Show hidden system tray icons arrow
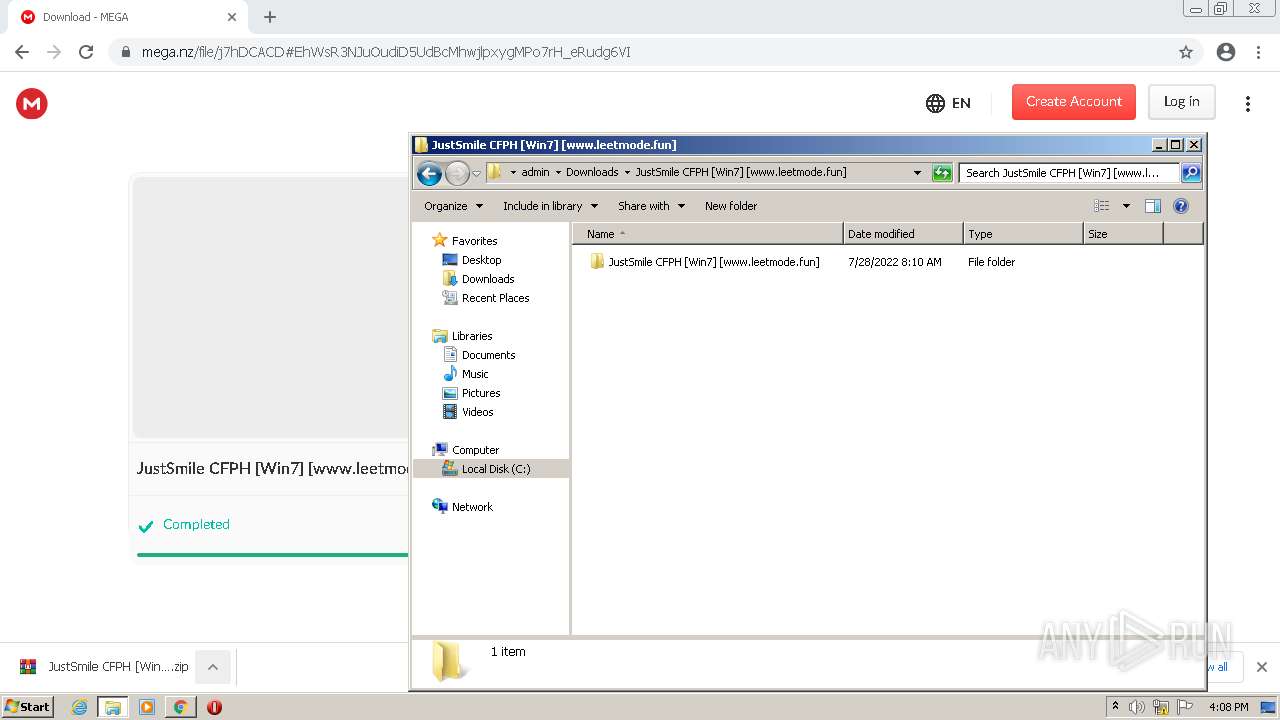The image size is (1280, 720). click(1115, 707)
